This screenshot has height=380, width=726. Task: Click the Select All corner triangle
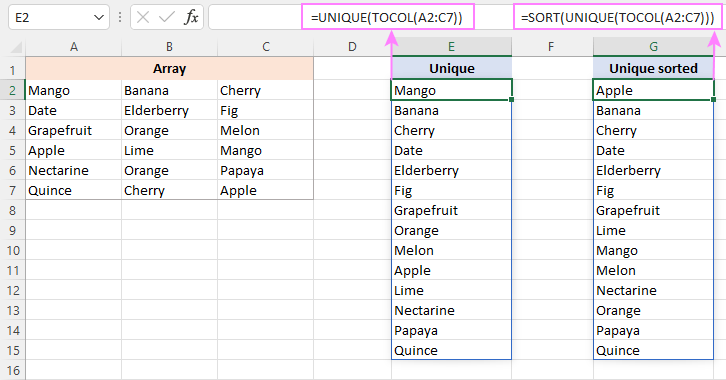16,47
